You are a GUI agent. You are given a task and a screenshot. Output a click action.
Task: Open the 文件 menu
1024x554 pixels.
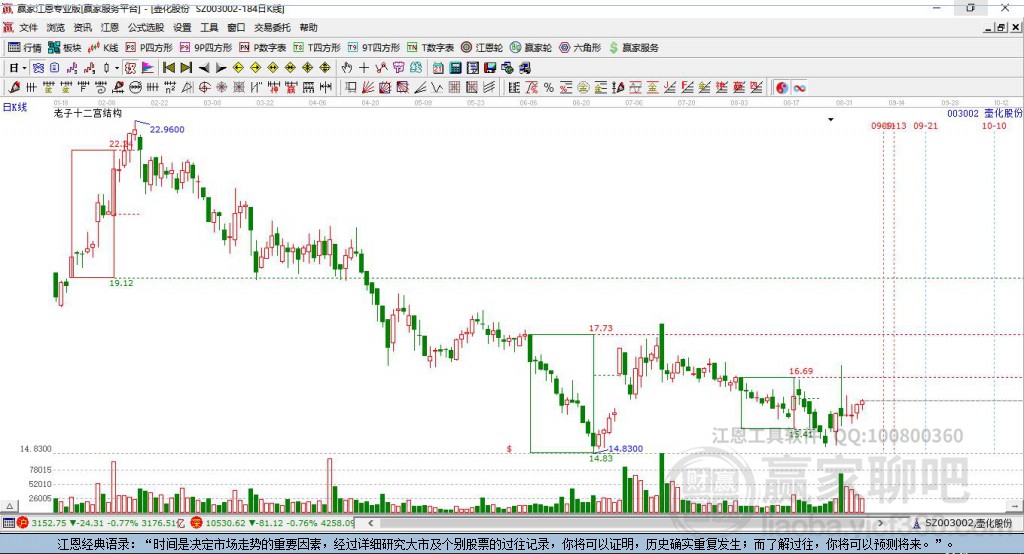point(28,27)
